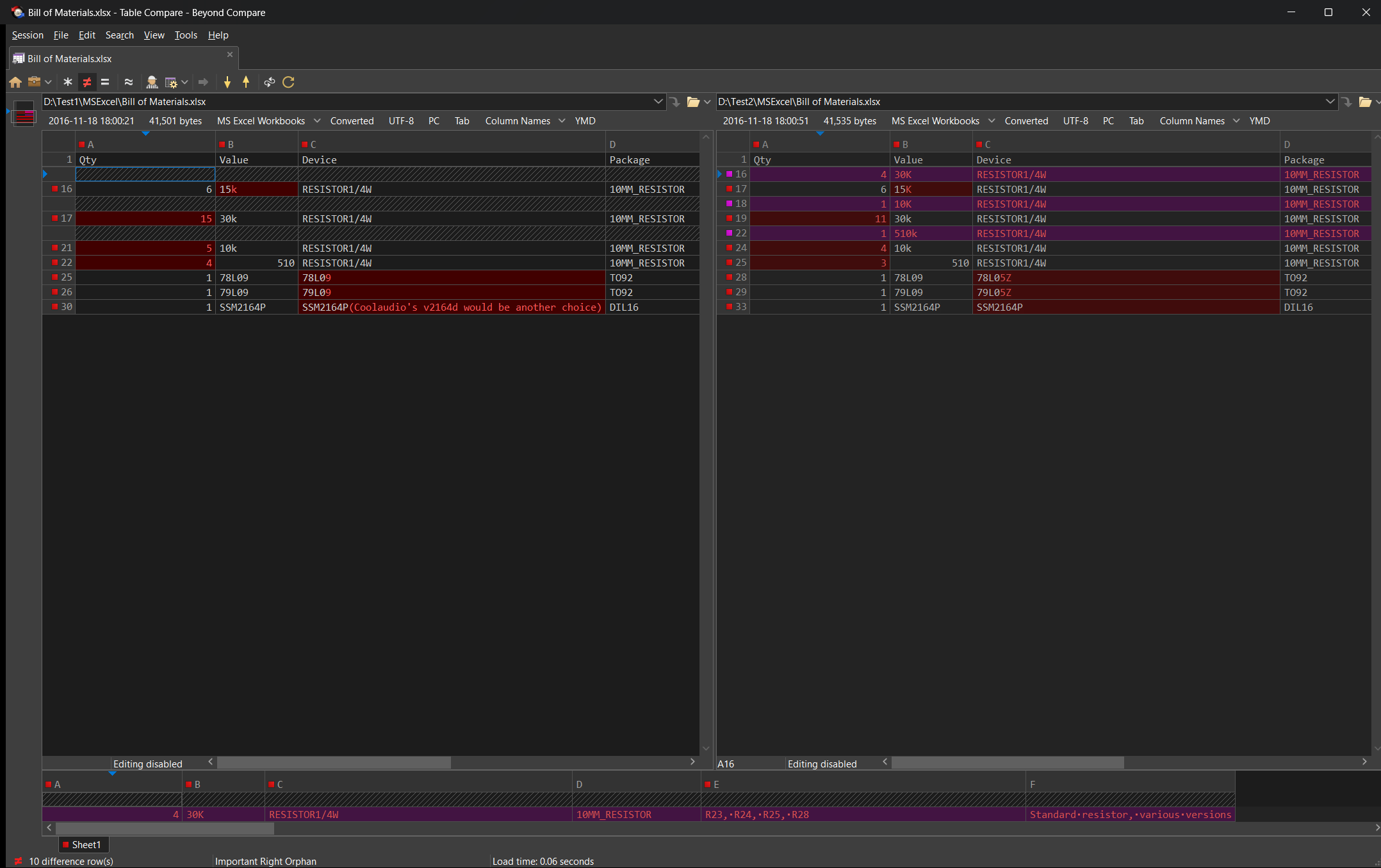Click detail pane column E header
Viewport: 1381px width, 868px height.
tap(863, 785)
